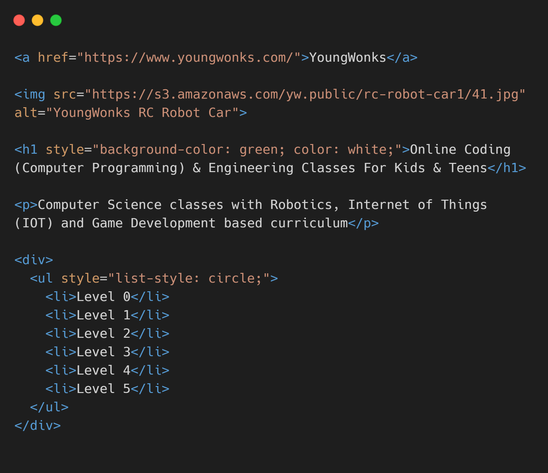
Task: Click the closing </h1> tag
Action: click(507, 168)
